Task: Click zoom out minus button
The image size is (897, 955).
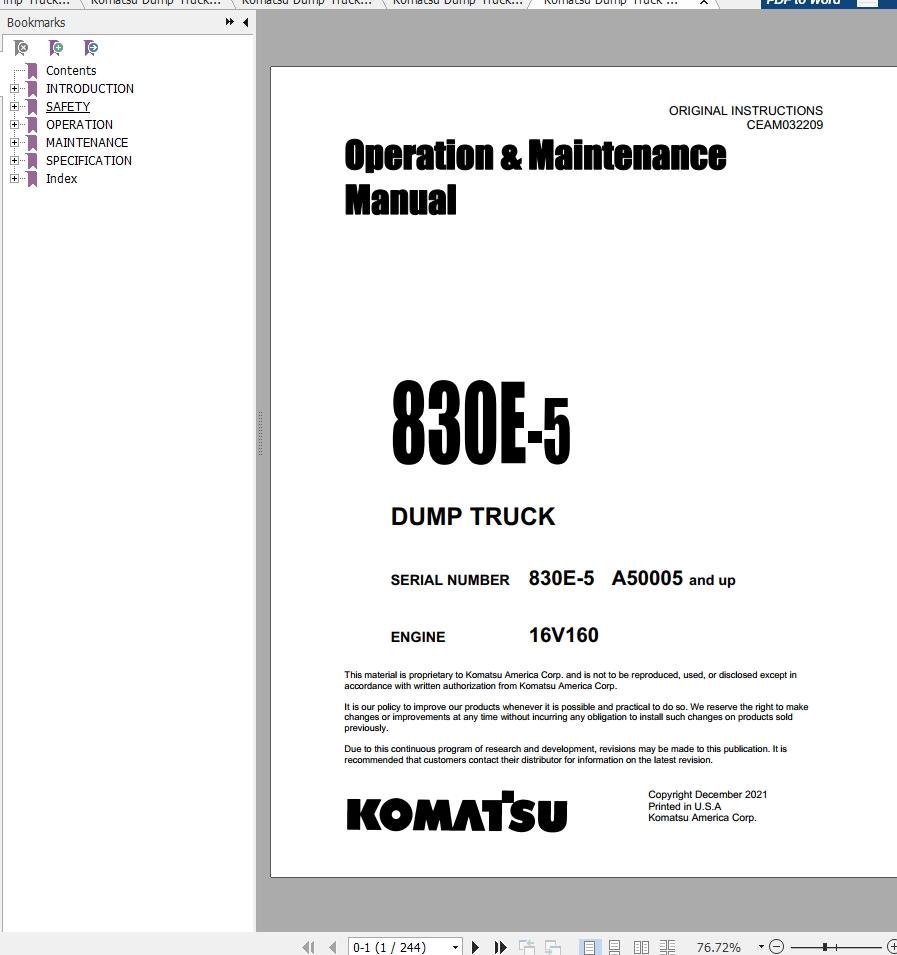Action: pos(776,946)
